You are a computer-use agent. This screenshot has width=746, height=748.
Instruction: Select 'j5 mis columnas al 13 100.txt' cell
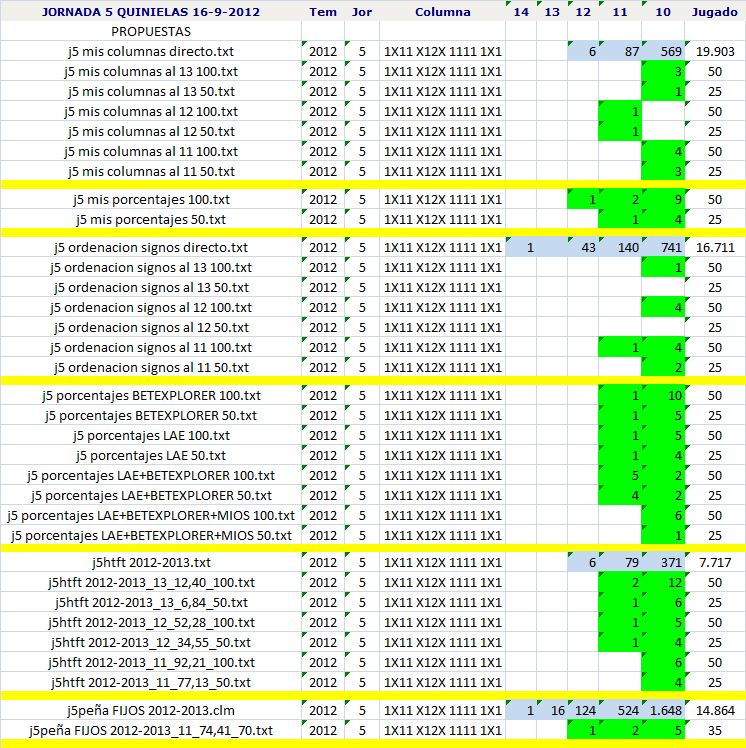151,72
